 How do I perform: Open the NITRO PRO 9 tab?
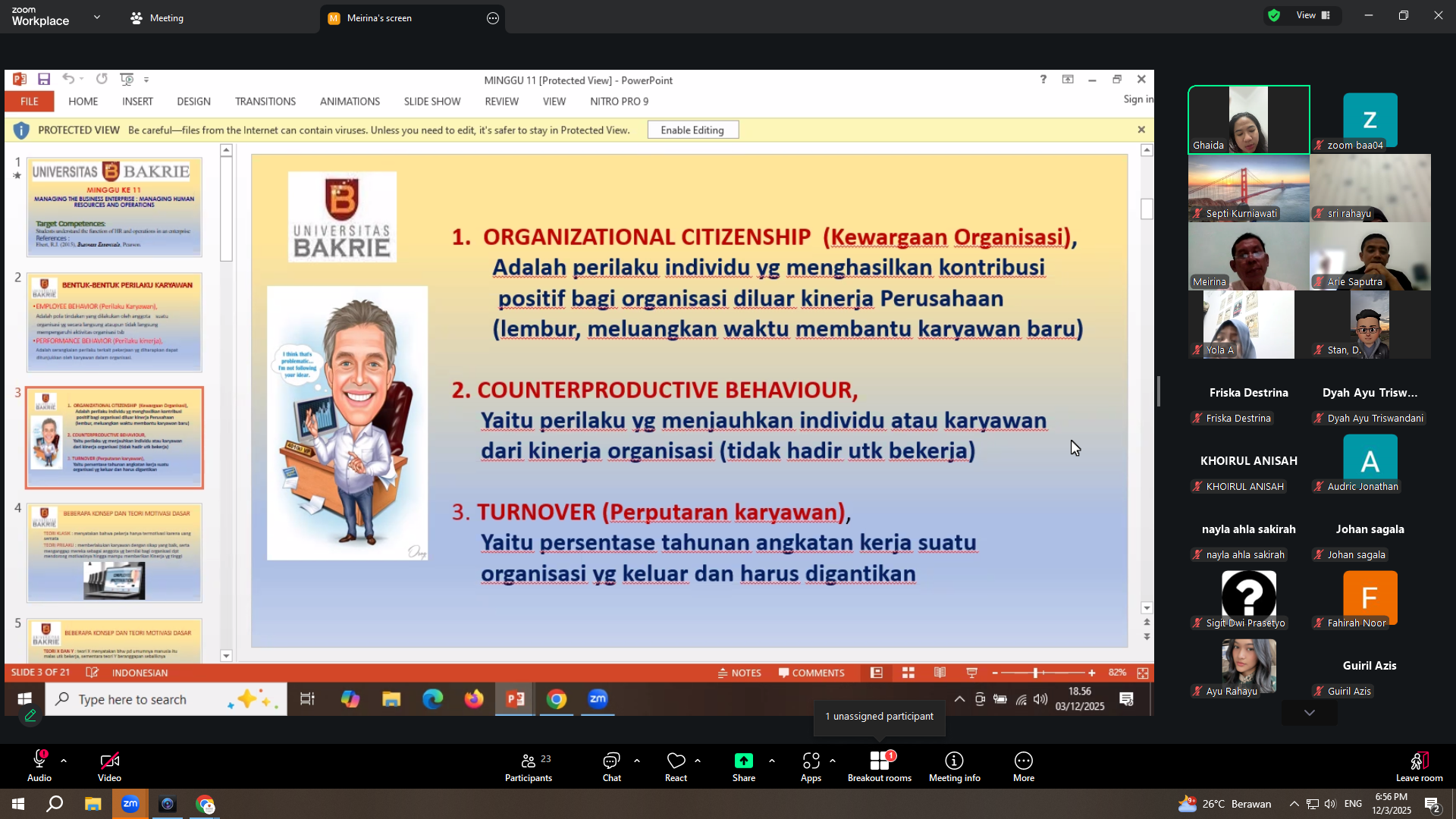tap(619, 101)
